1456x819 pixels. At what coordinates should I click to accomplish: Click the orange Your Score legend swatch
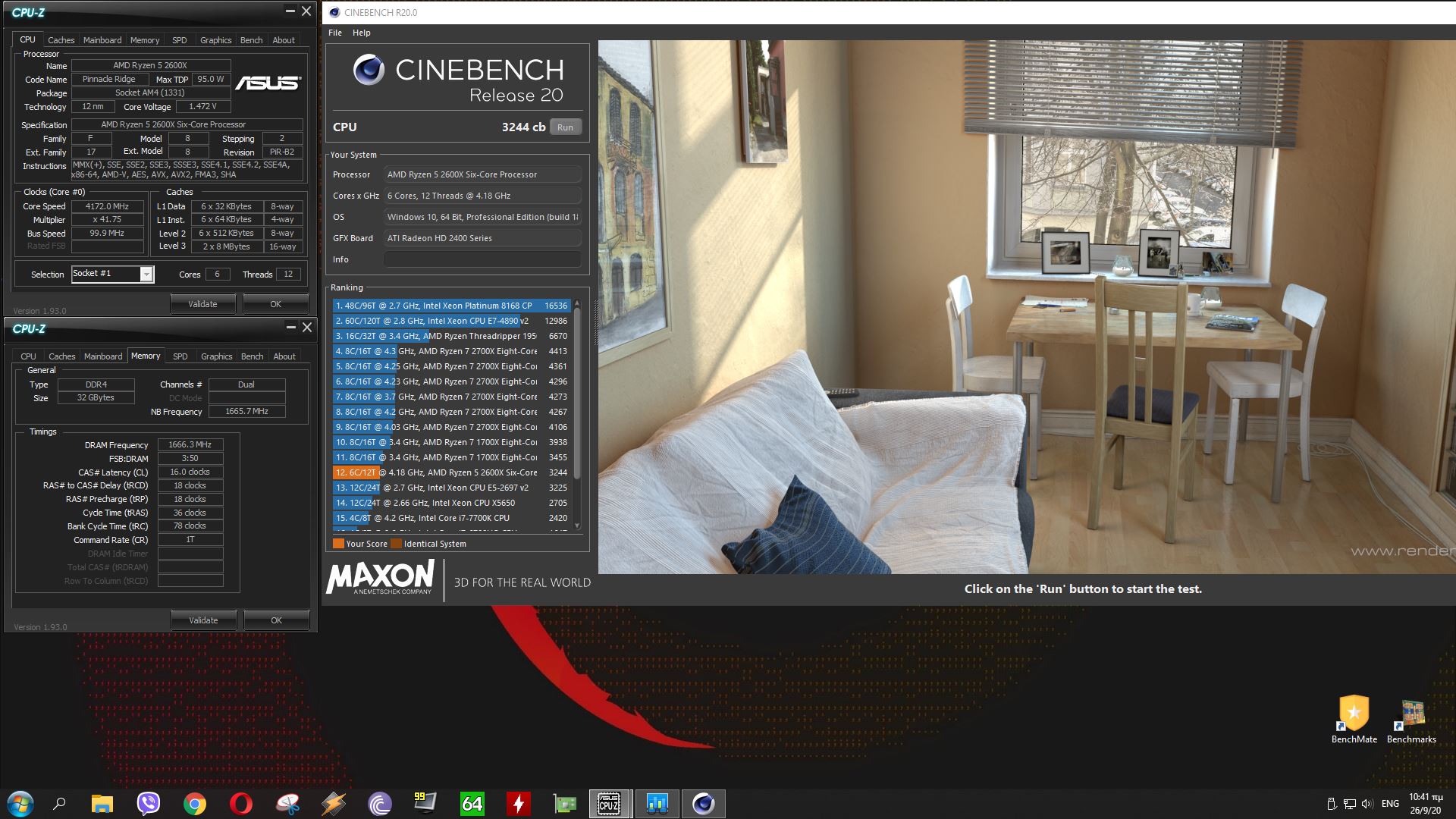click(338, 544)
